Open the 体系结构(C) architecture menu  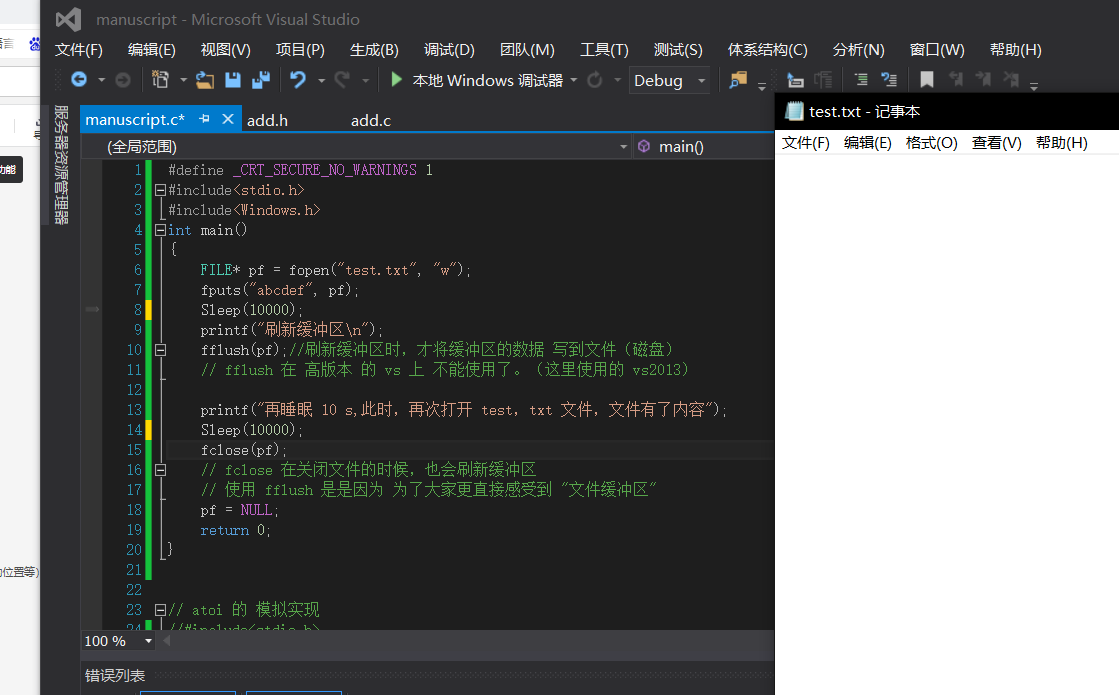tap(768, 49)
